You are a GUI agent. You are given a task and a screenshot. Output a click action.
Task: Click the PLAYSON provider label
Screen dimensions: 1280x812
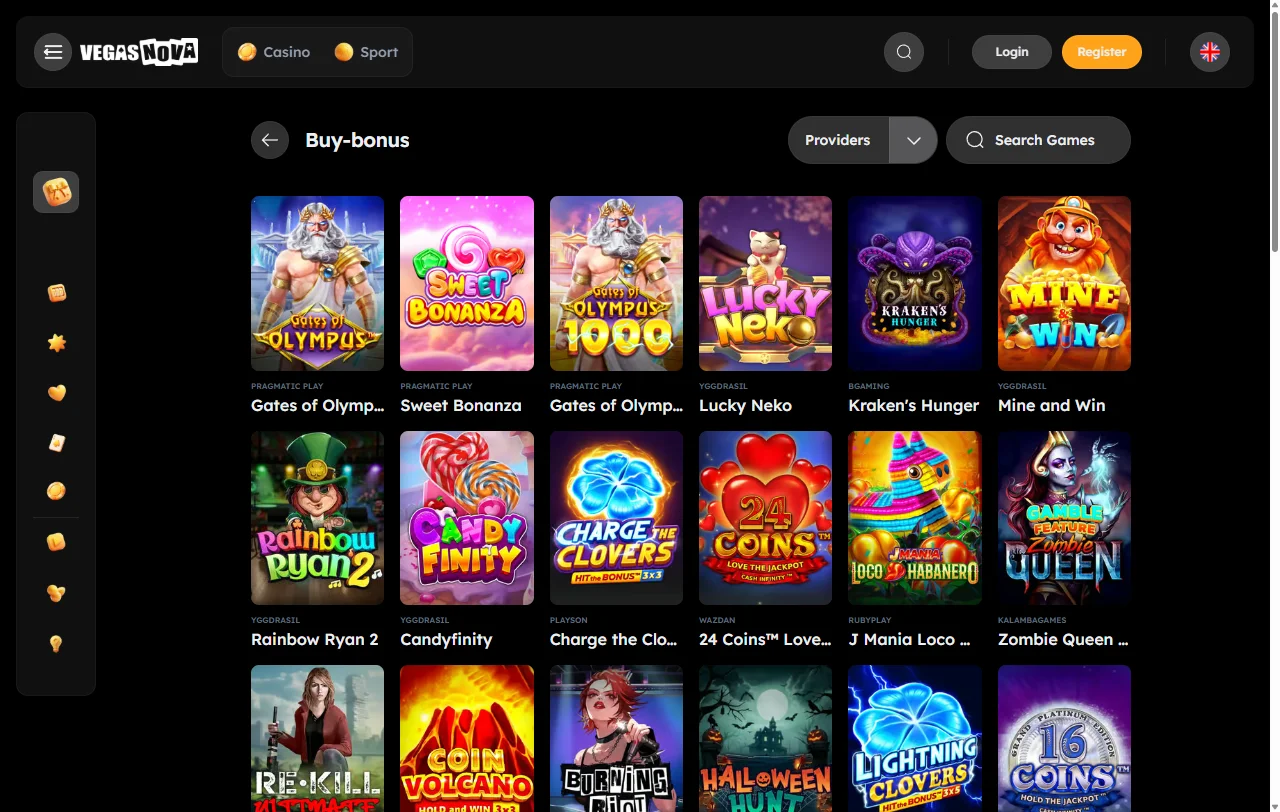click(x=569, y=620)
